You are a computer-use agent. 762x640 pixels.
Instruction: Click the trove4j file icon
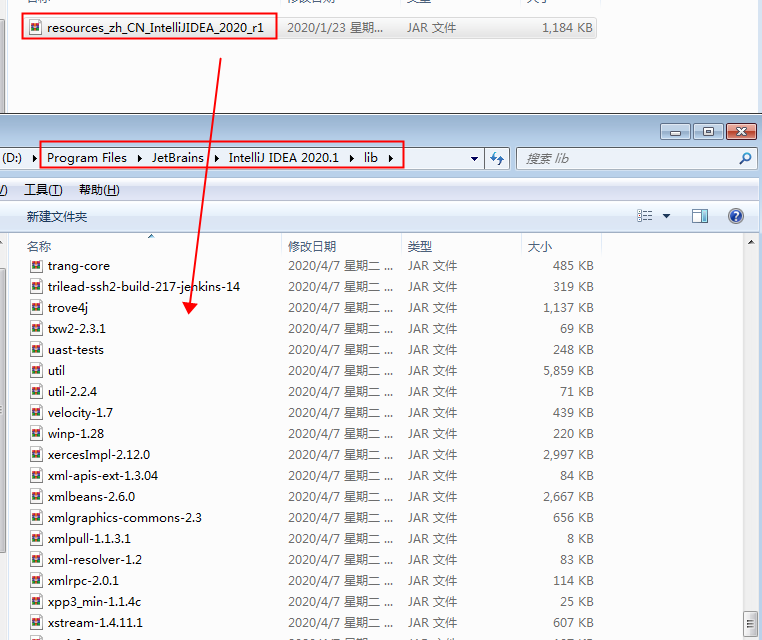click(x=36, y=308)
